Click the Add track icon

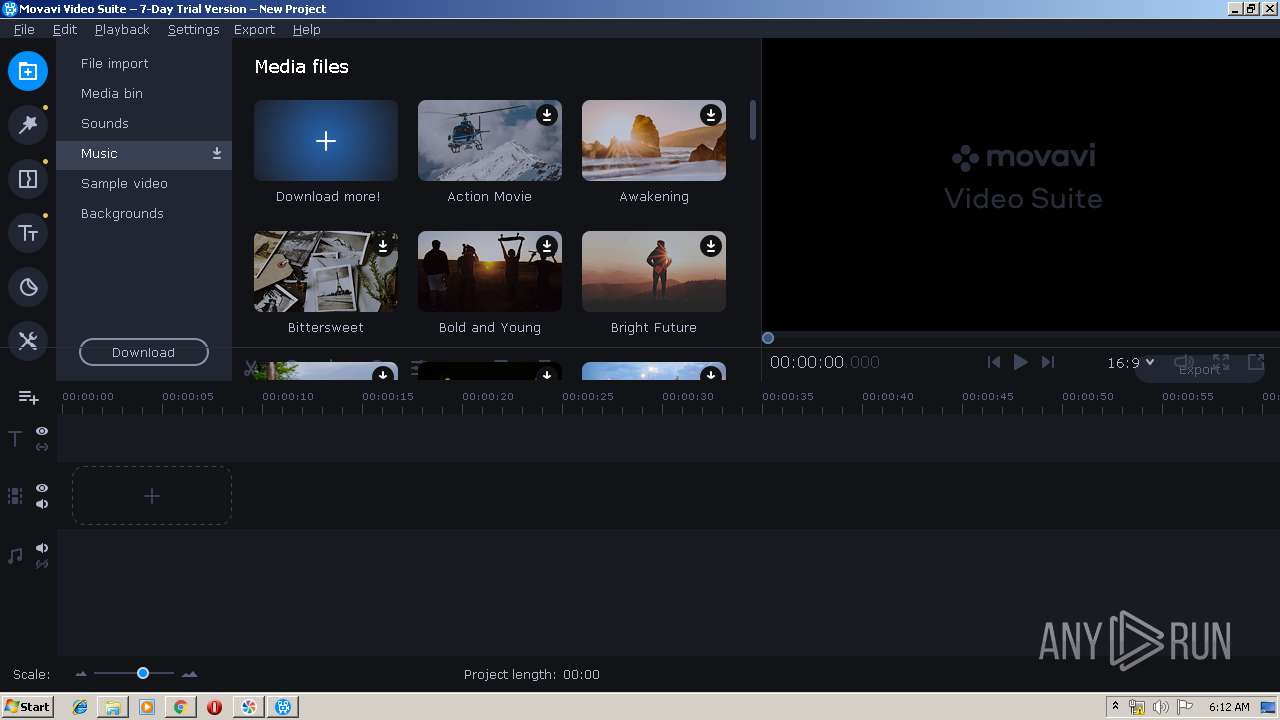(x=29, y=397)
